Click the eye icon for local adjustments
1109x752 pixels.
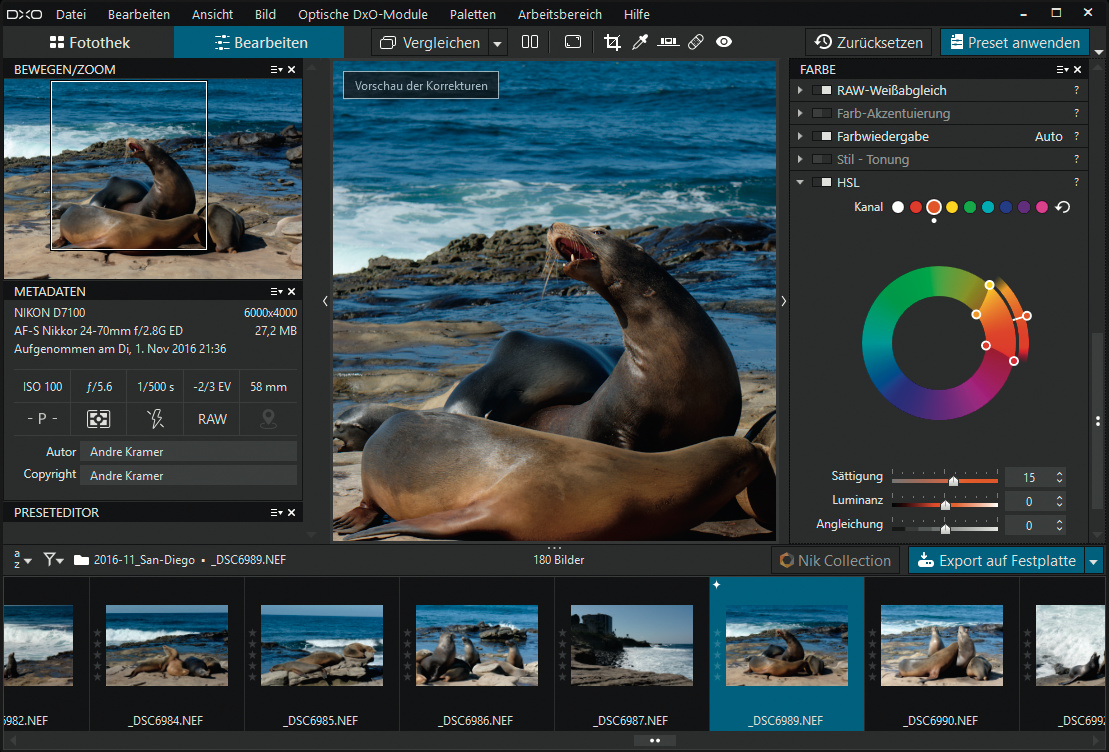[724, 42]
